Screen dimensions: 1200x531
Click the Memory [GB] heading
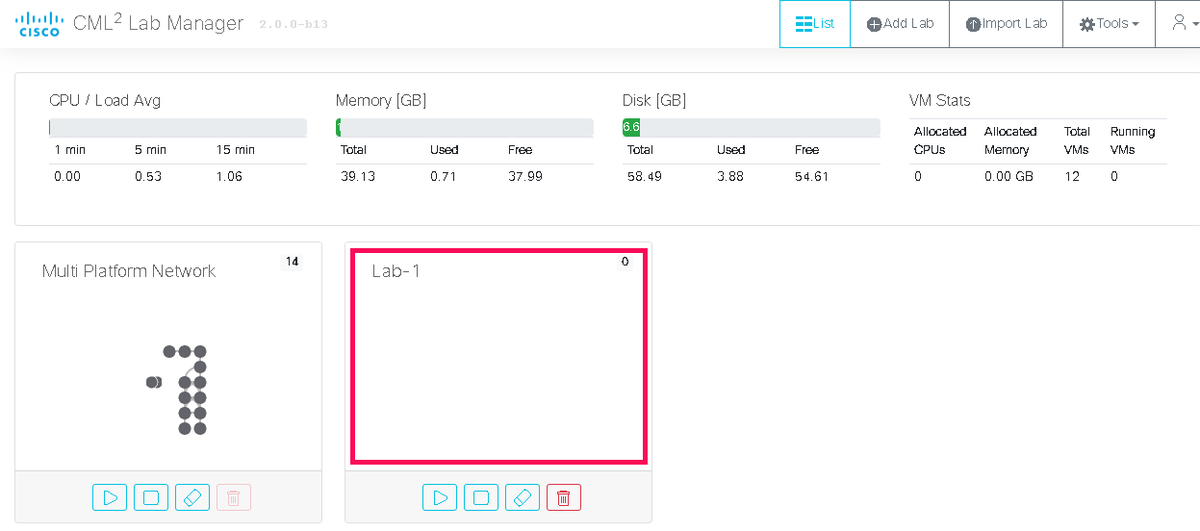pos(381,100)
